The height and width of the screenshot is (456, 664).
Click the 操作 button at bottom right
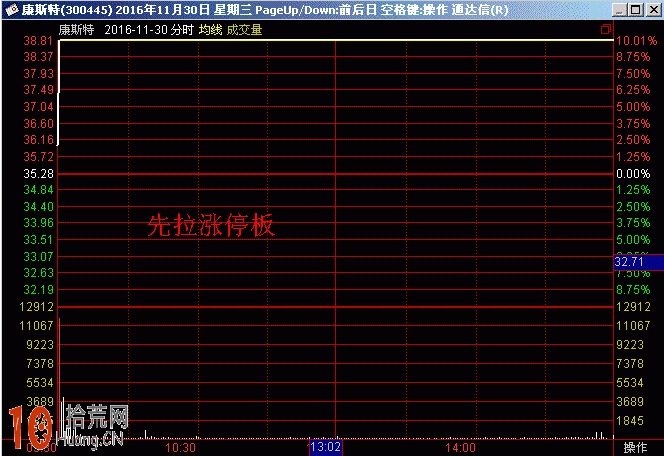(x=635, y=448)
